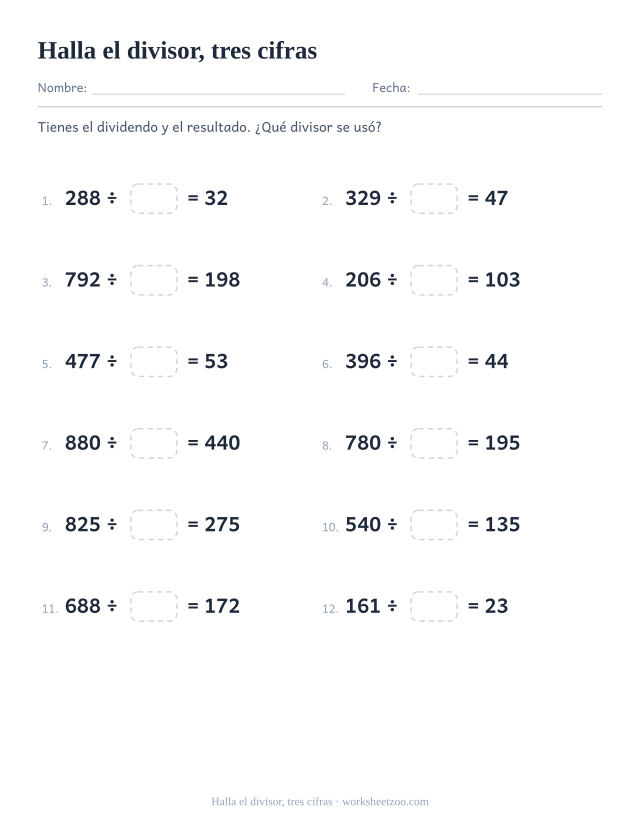Click the dividend 477
Viewport: 640px width, 829px height.
(x=82, y=362)
